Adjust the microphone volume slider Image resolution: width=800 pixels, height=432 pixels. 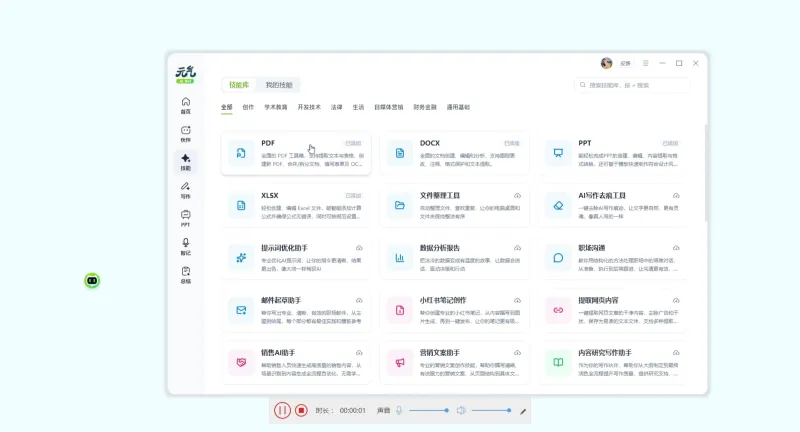pyautogui.click(x=429, y=410)
